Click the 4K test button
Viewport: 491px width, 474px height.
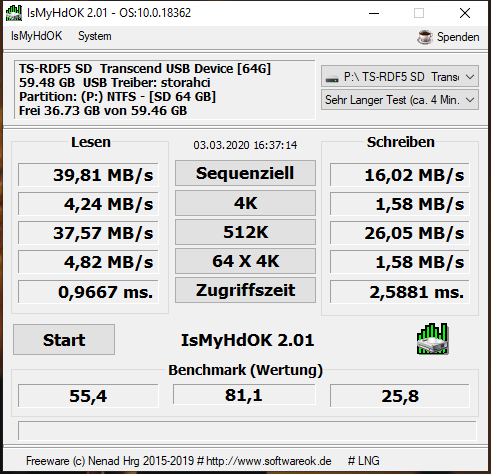click(x=245, y=203)
